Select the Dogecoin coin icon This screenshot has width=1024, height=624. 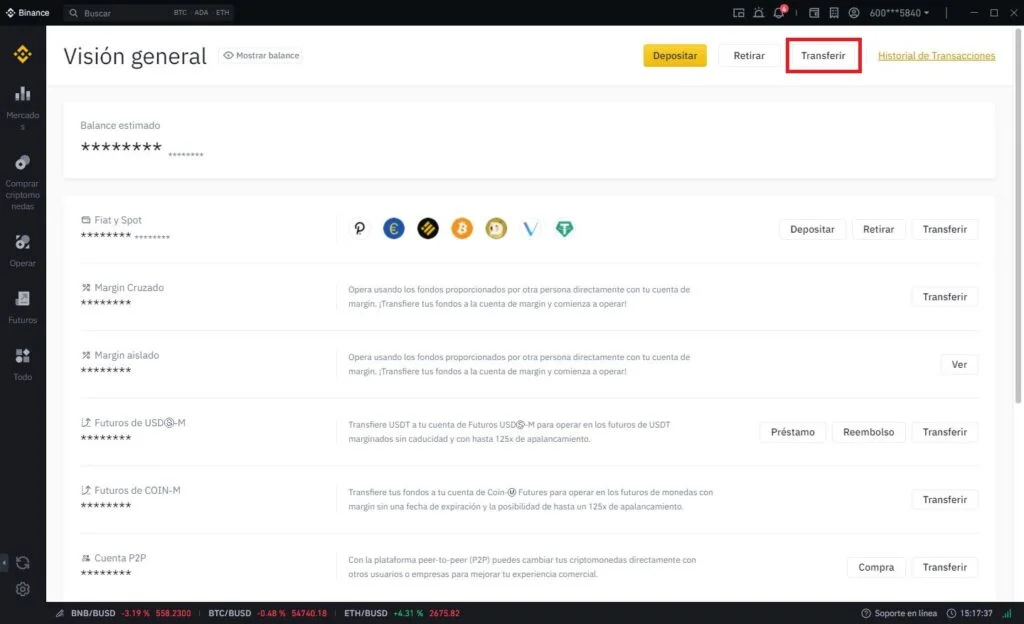coord(496,228)
